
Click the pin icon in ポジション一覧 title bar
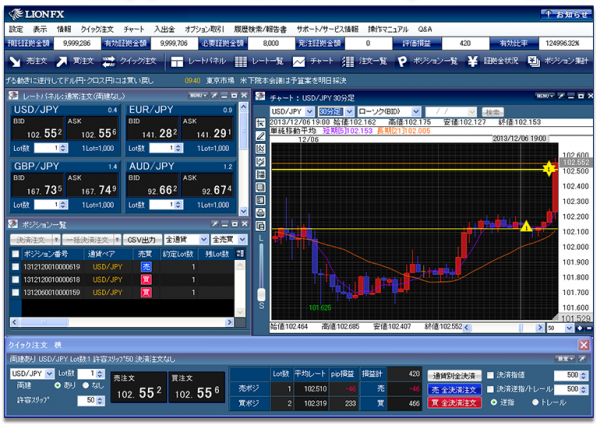[215, 224]
